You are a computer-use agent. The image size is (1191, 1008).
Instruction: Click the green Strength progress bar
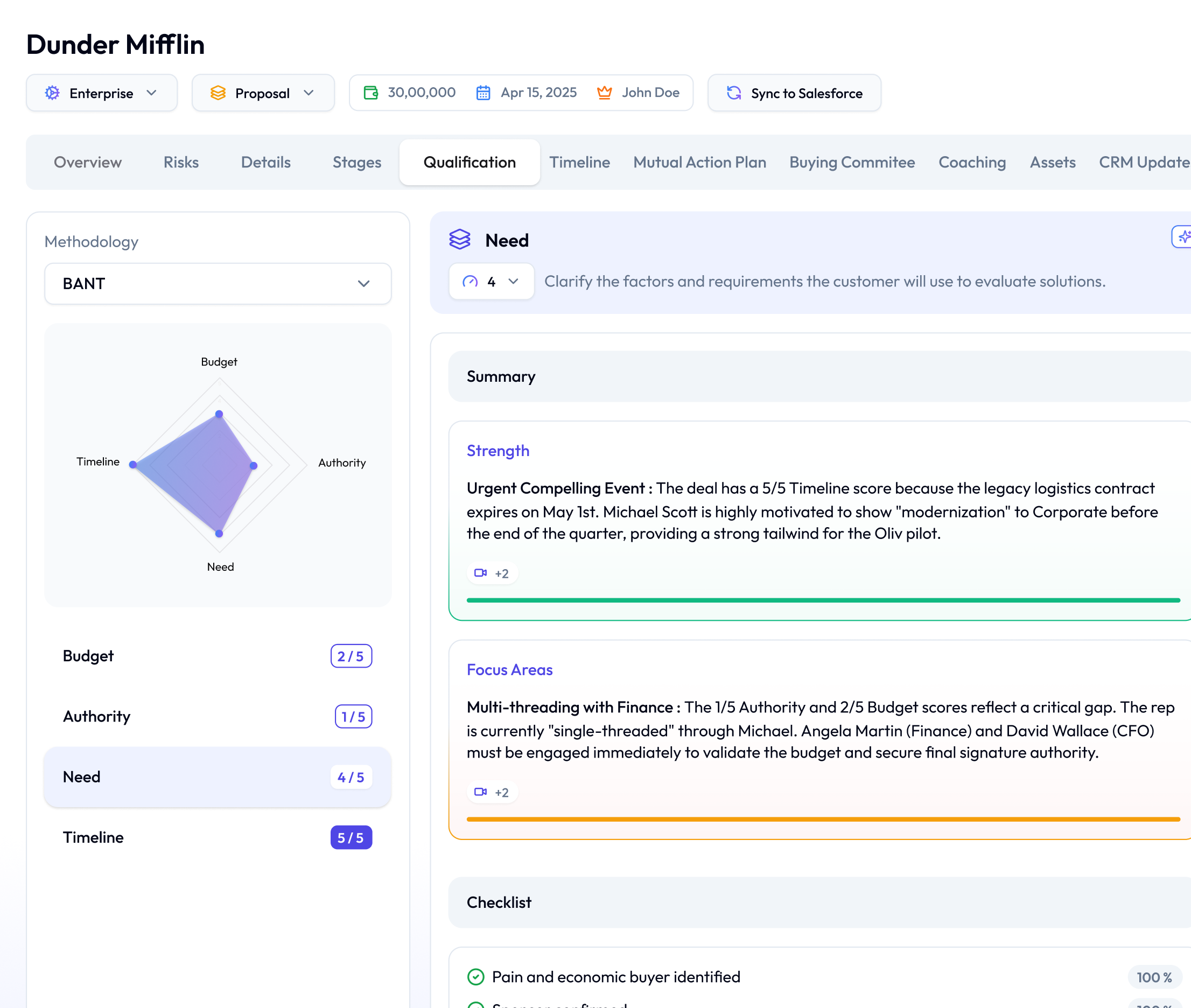pyautogui.click(x=824, y=600)
